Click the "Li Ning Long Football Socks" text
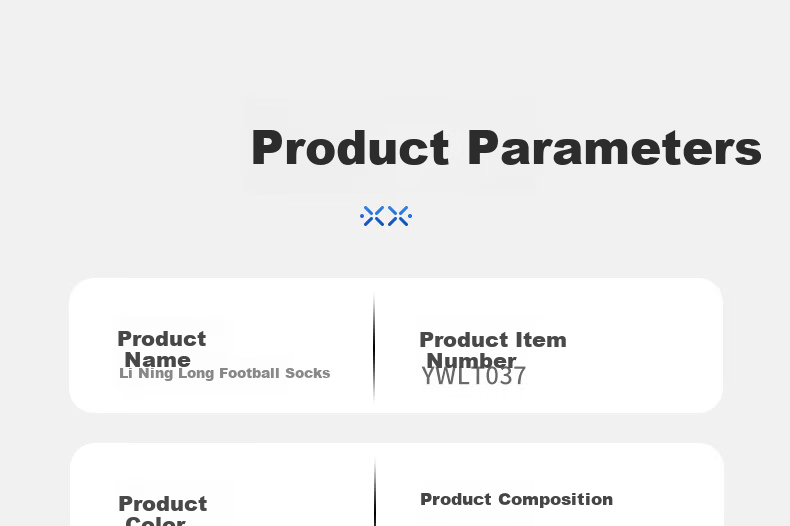The width and height of the screenshot is (790, 526). tap(225, 373)
